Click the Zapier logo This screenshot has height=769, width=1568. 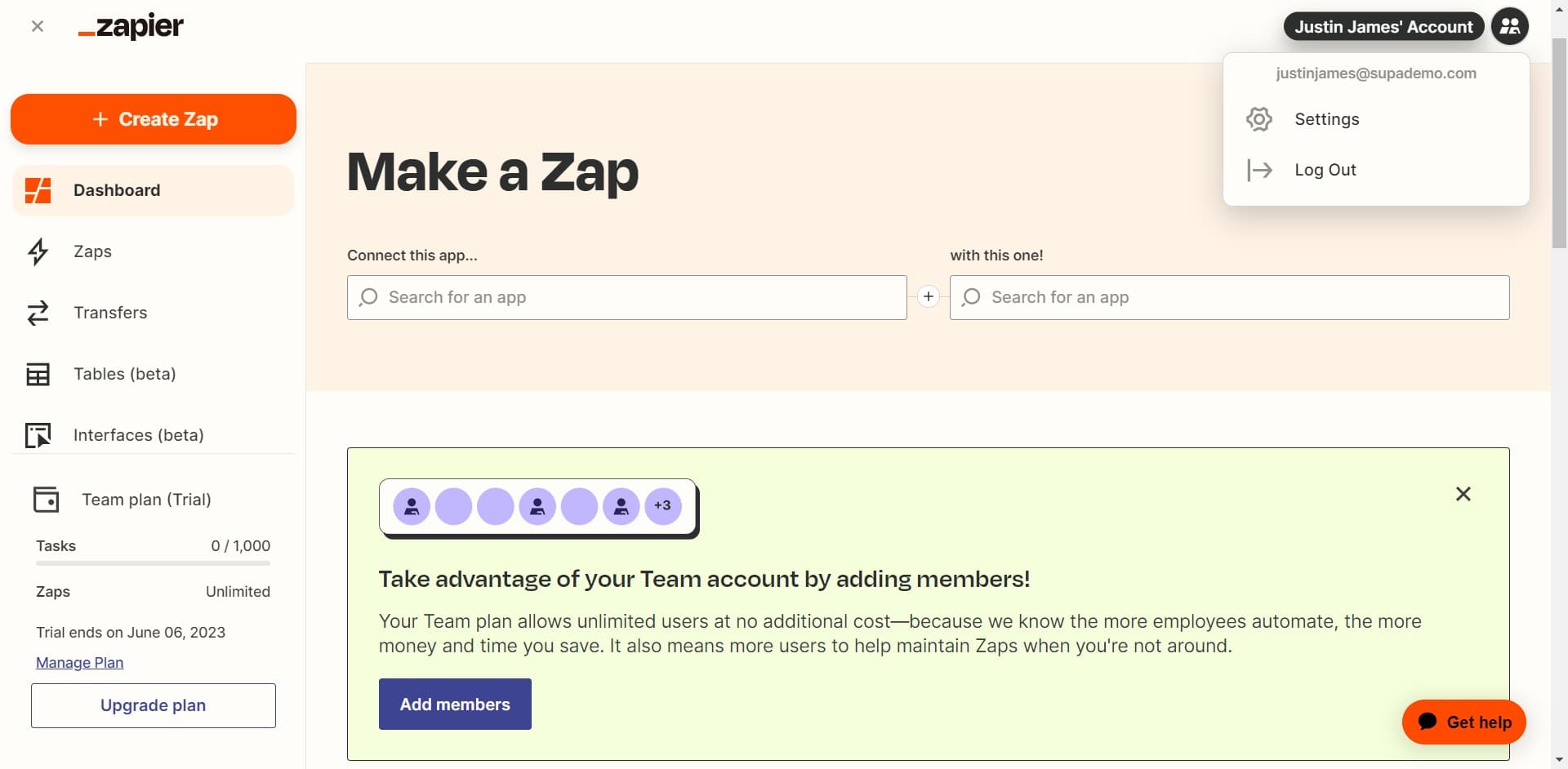tap(130, 26)
